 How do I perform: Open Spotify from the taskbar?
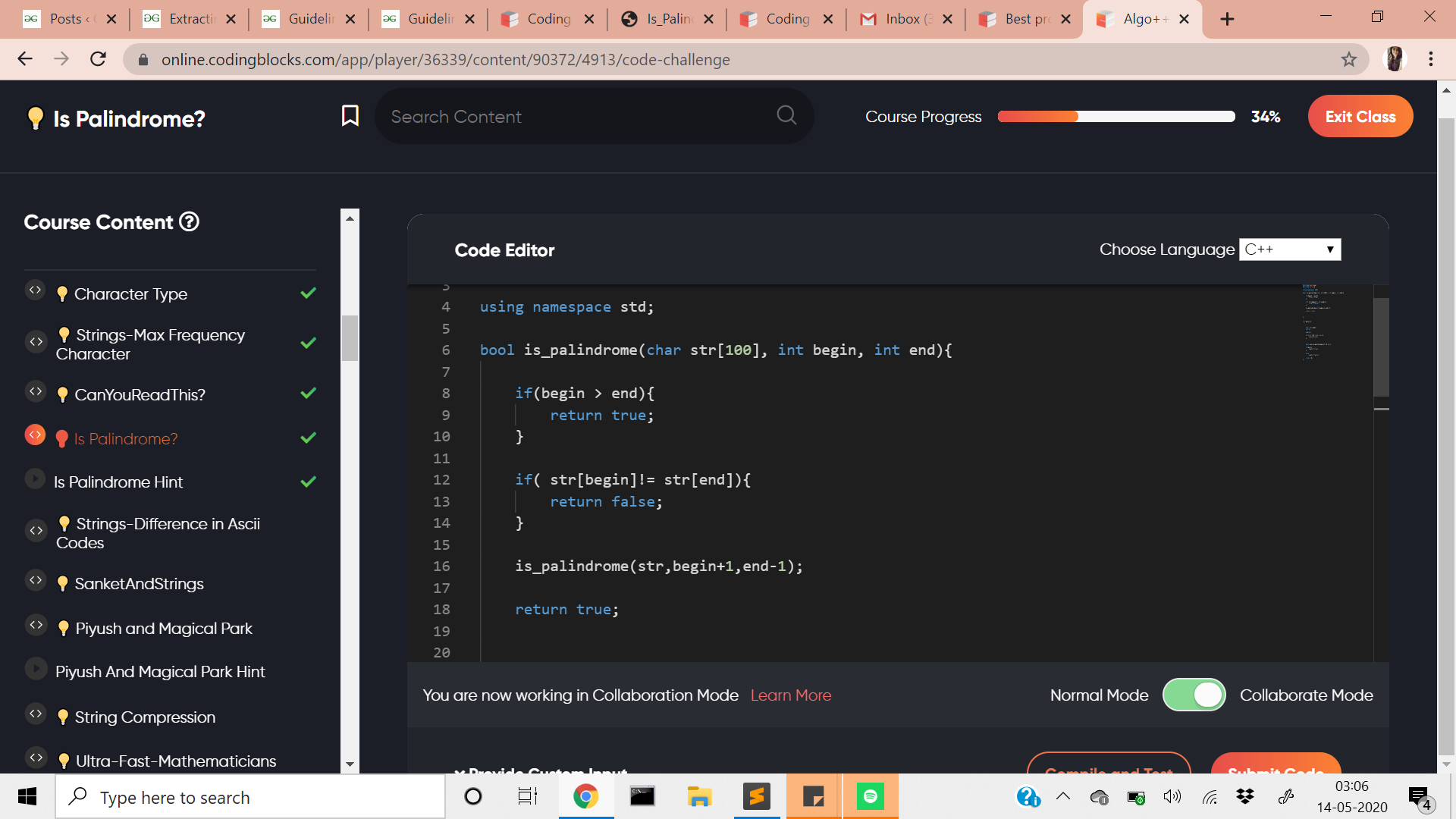[870, 796]
